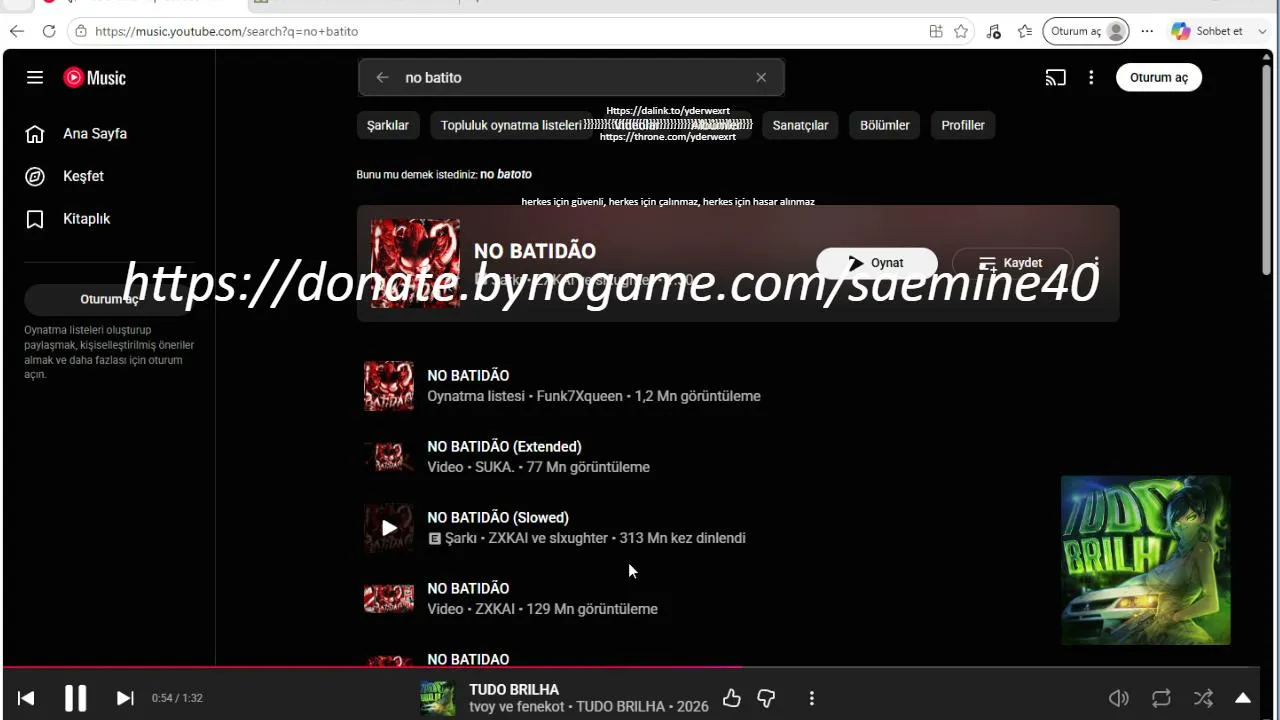1280x720 pixels.
Task: Click the "no batoto" search suggestion
Action: pos(506,174)
